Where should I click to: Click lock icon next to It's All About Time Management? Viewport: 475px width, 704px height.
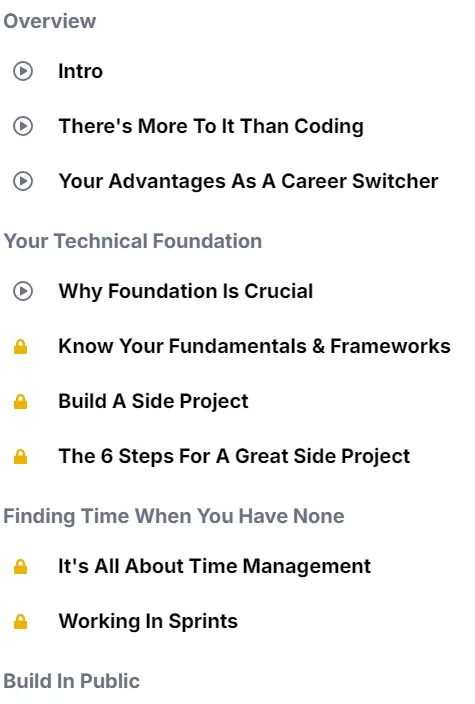pyautogui.click(x=21, y=566)
